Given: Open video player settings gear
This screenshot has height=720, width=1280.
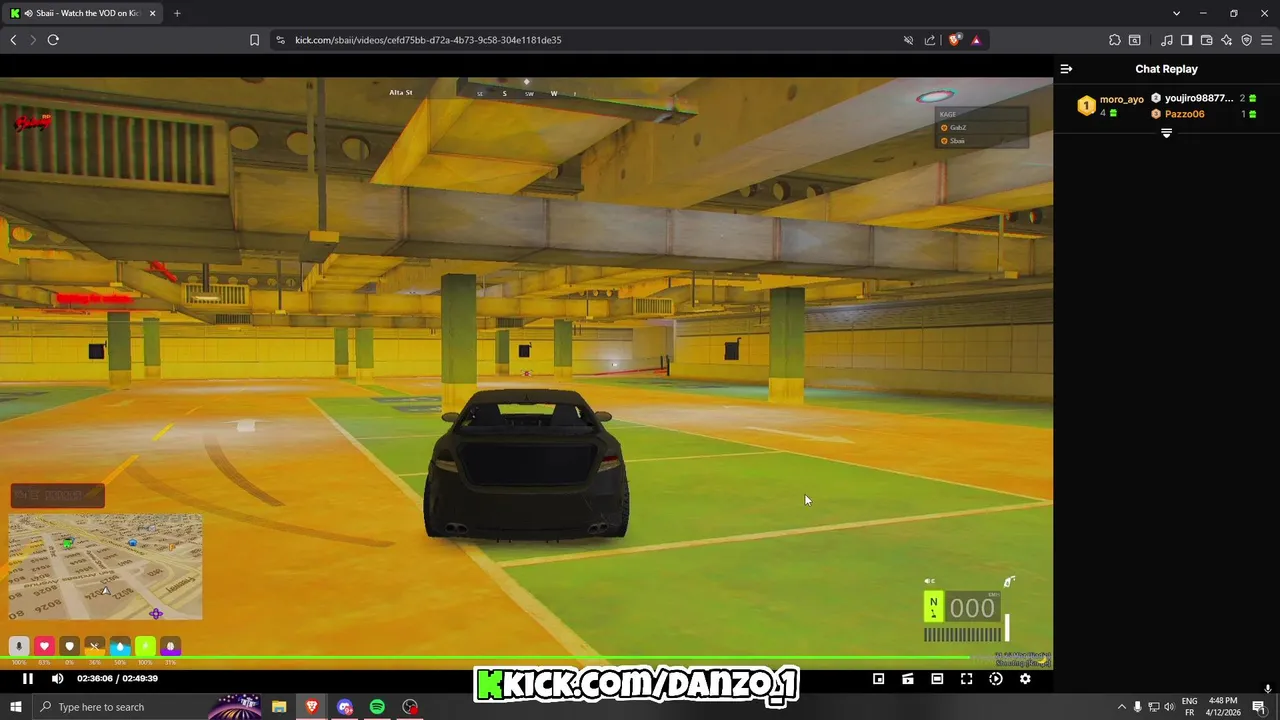Looking at the screenshot, I should [1025, 679].
